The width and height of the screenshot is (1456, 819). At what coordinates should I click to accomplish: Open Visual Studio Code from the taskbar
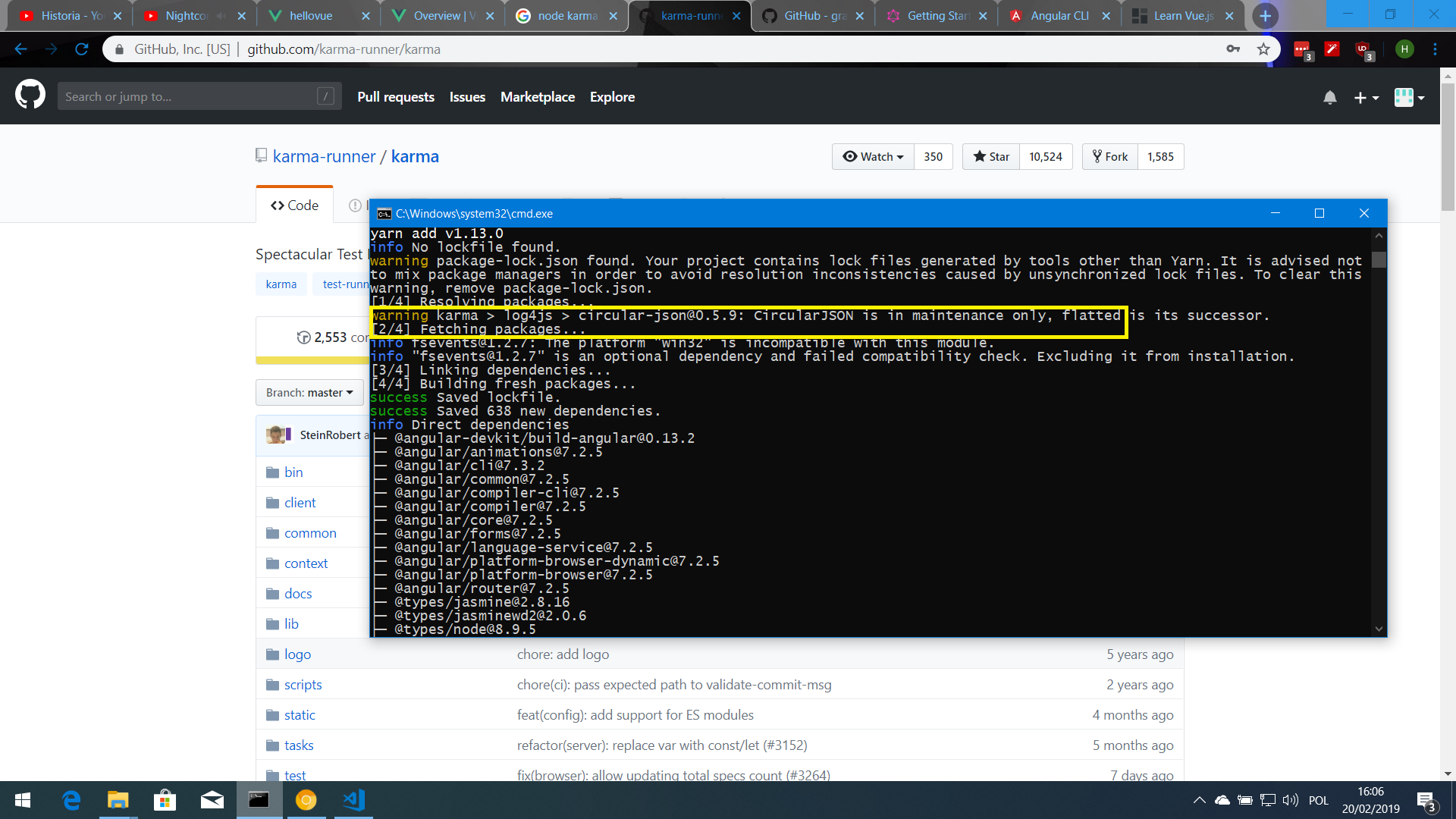353,800
